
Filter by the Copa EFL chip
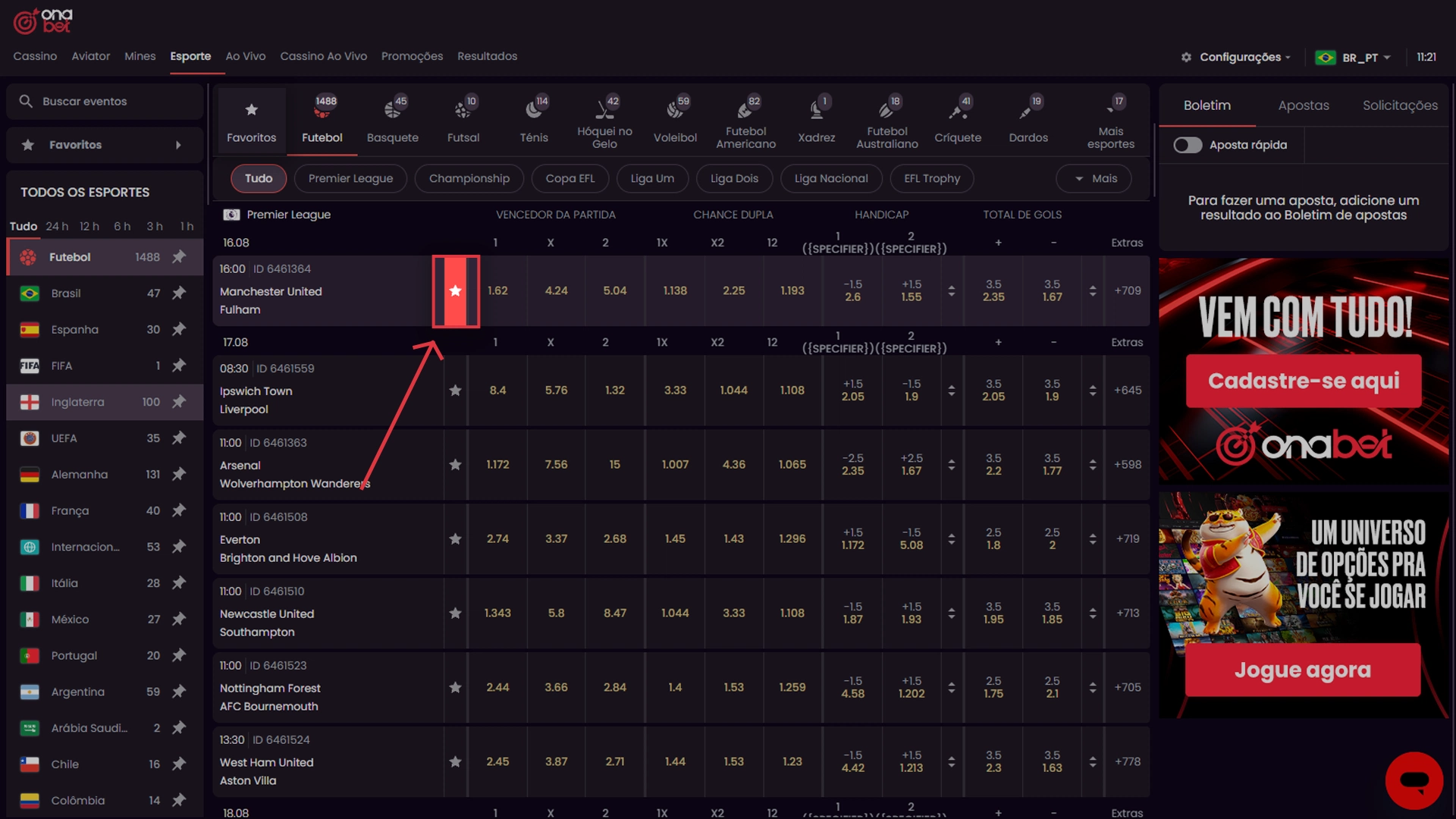(x=570, y=178)
